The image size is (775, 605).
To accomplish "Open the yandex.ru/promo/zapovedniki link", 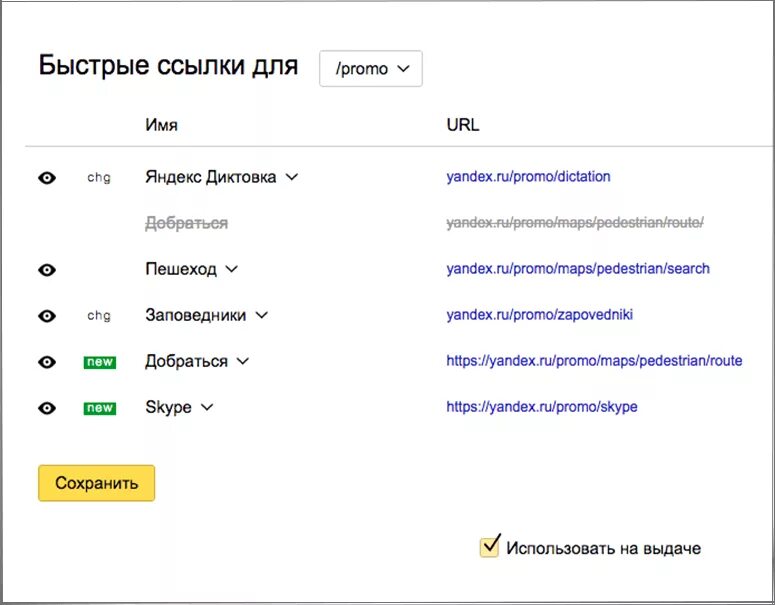I will (x=540, y=315).
